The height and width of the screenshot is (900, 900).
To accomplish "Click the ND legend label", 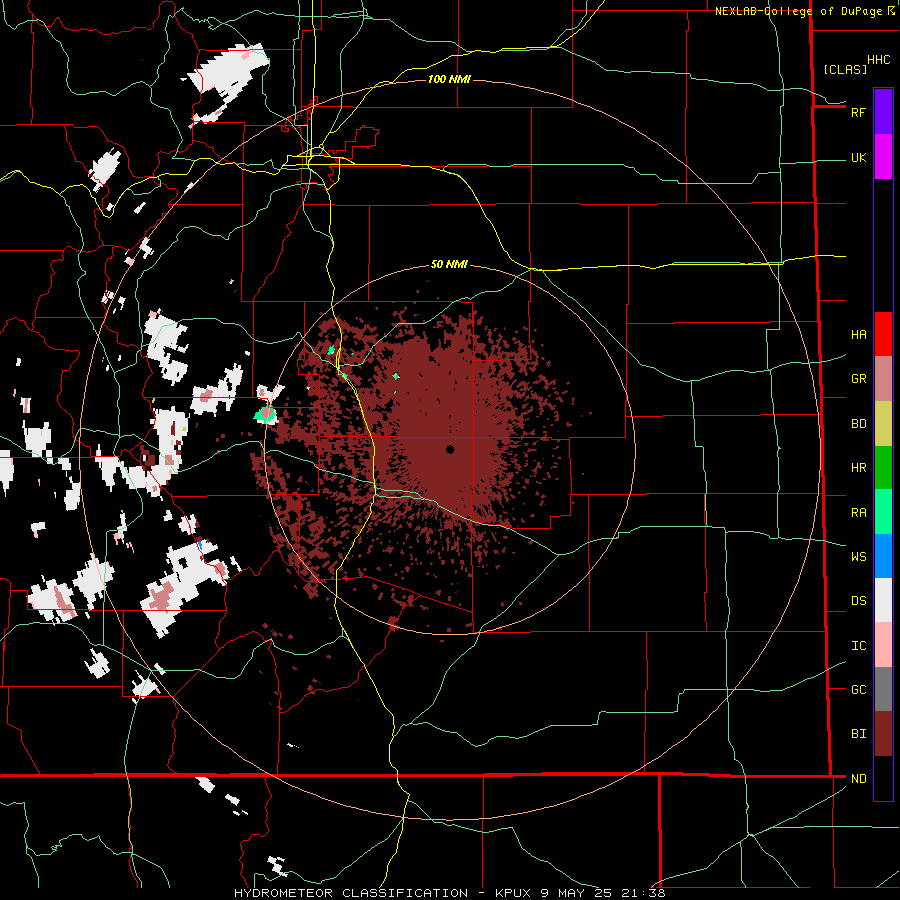I will [x=858, y=778].
